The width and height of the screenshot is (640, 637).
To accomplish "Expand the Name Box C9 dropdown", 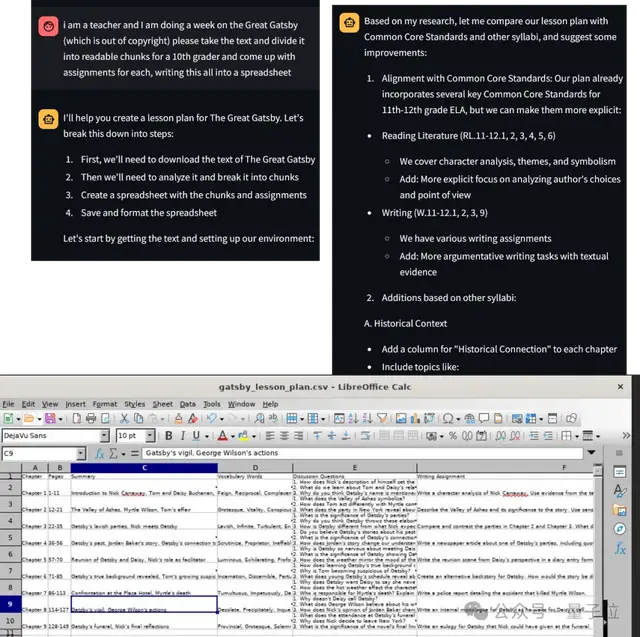I will tap(80, 453).
